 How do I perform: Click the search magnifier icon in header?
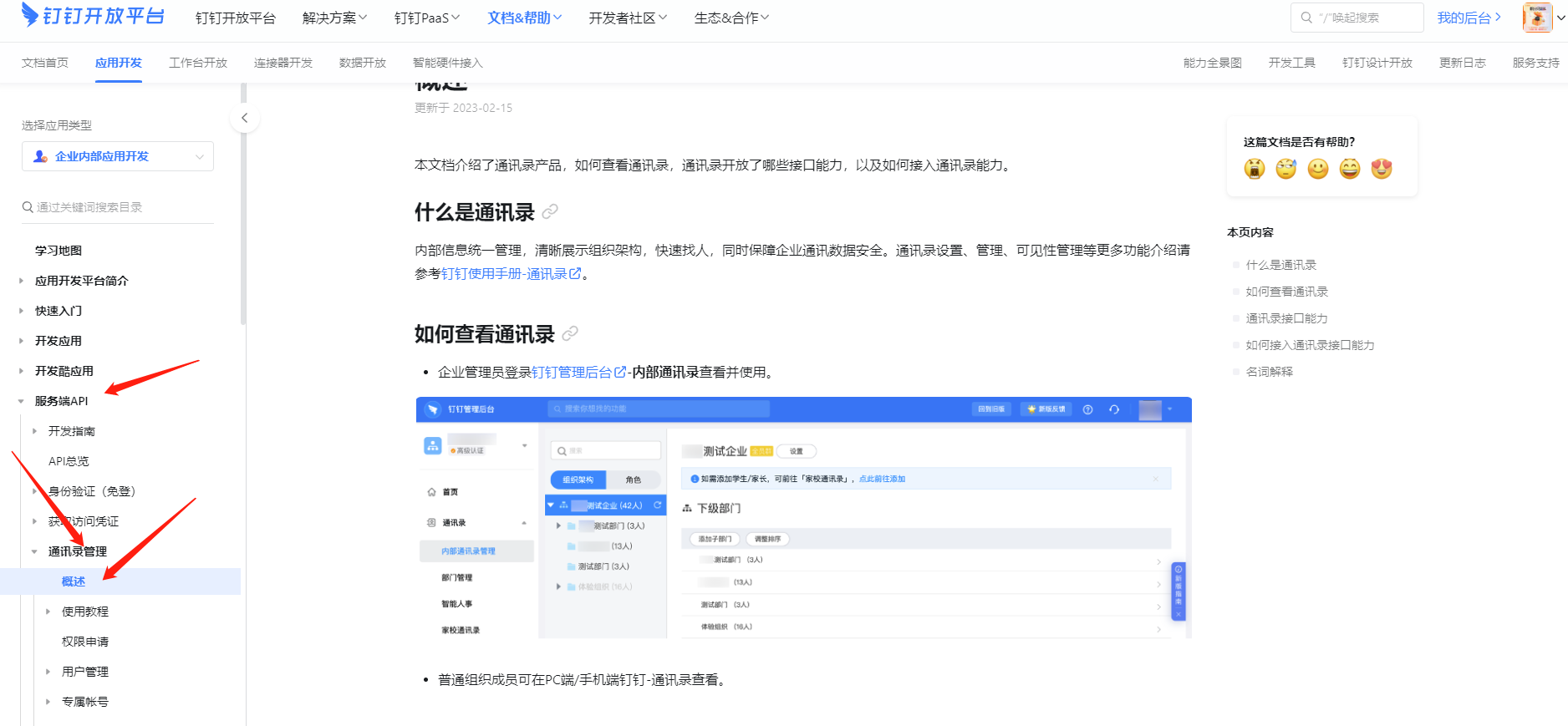pyautogui.click(x=1306, y=18)
